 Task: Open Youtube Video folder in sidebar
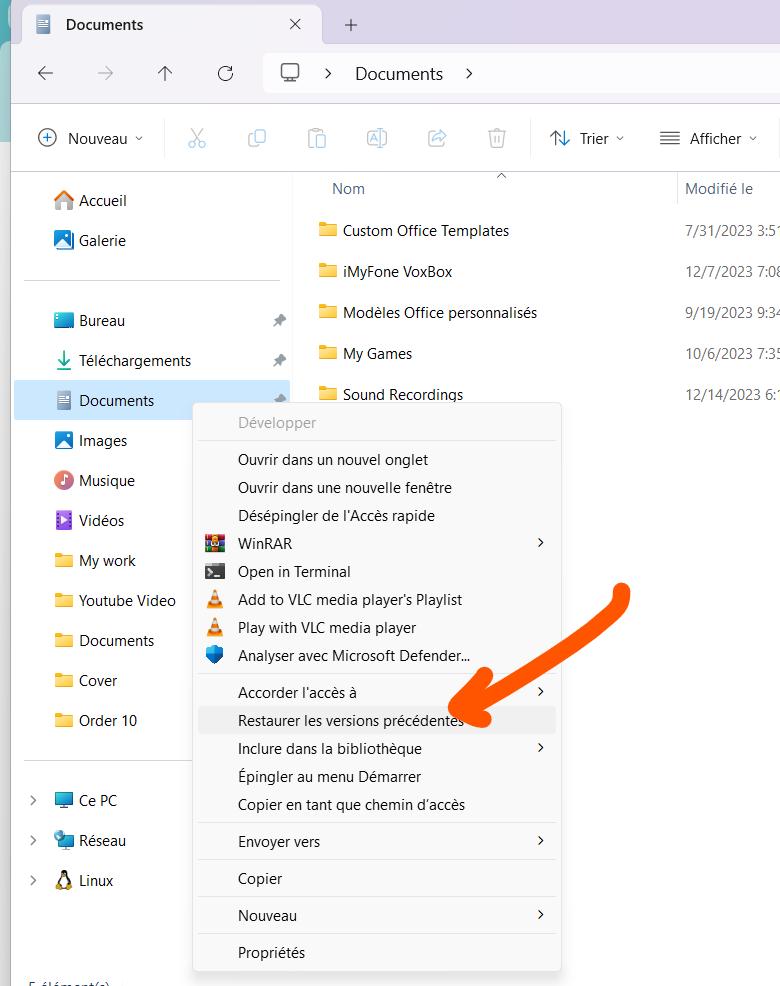point(115,601)
